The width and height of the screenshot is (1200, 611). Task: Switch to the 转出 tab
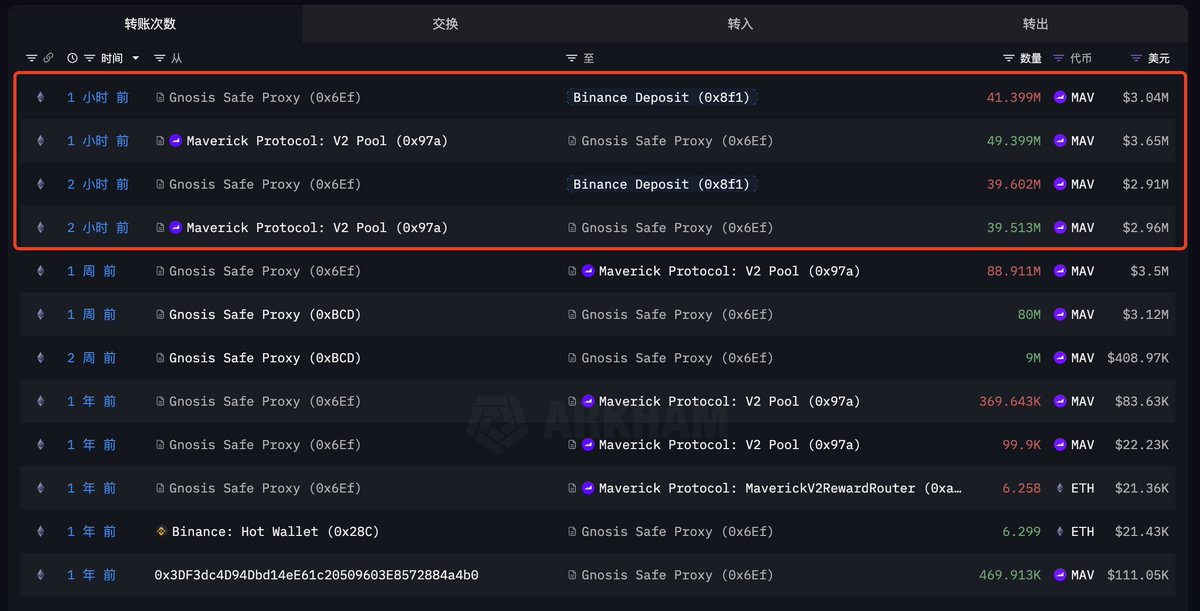(1036, 23)
